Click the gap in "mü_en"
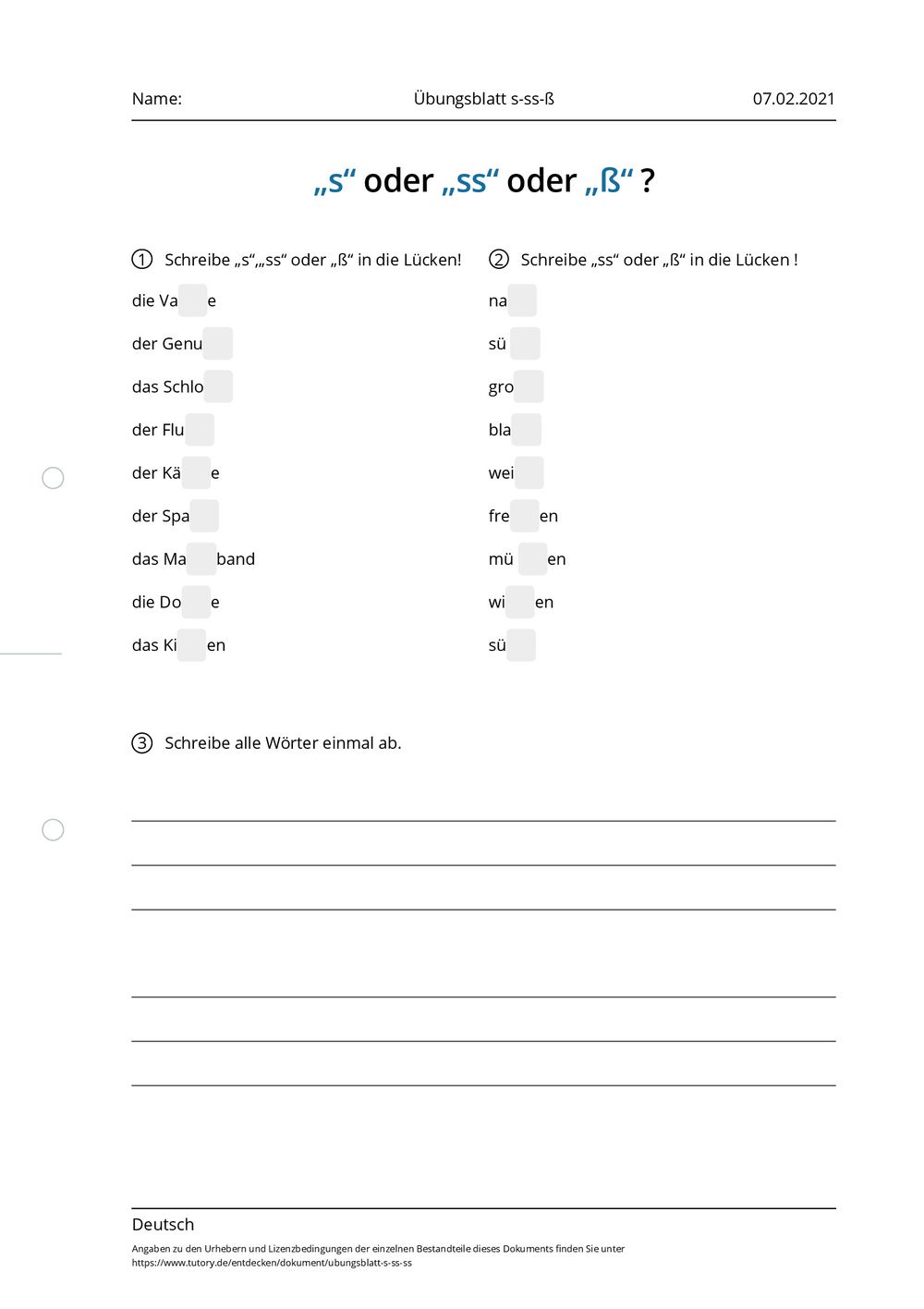This screenshot has height=1309, width=924. pyautogui.click(x=532, y=559)
